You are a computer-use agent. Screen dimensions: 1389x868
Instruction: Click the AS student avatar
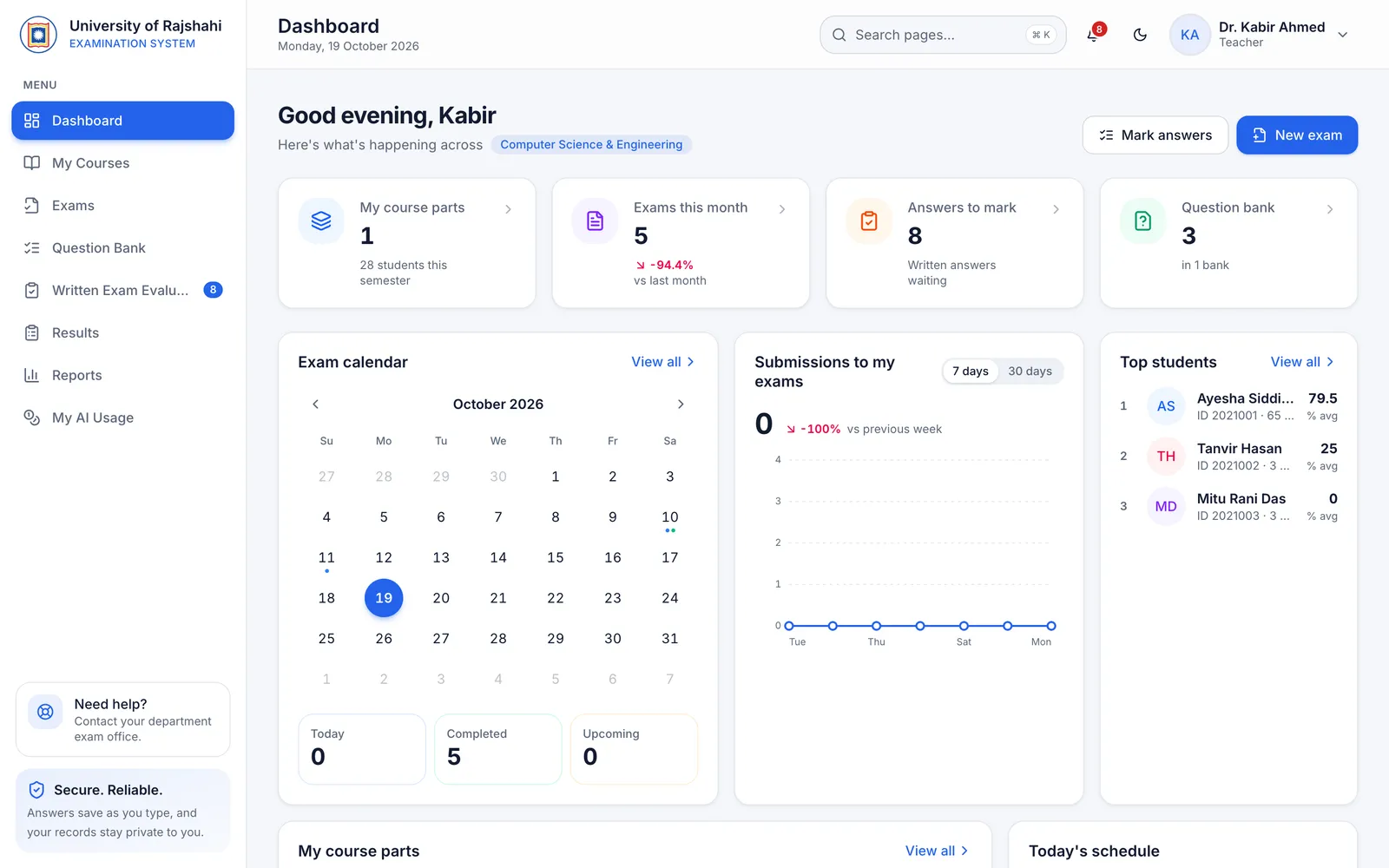coord(1166,406)
